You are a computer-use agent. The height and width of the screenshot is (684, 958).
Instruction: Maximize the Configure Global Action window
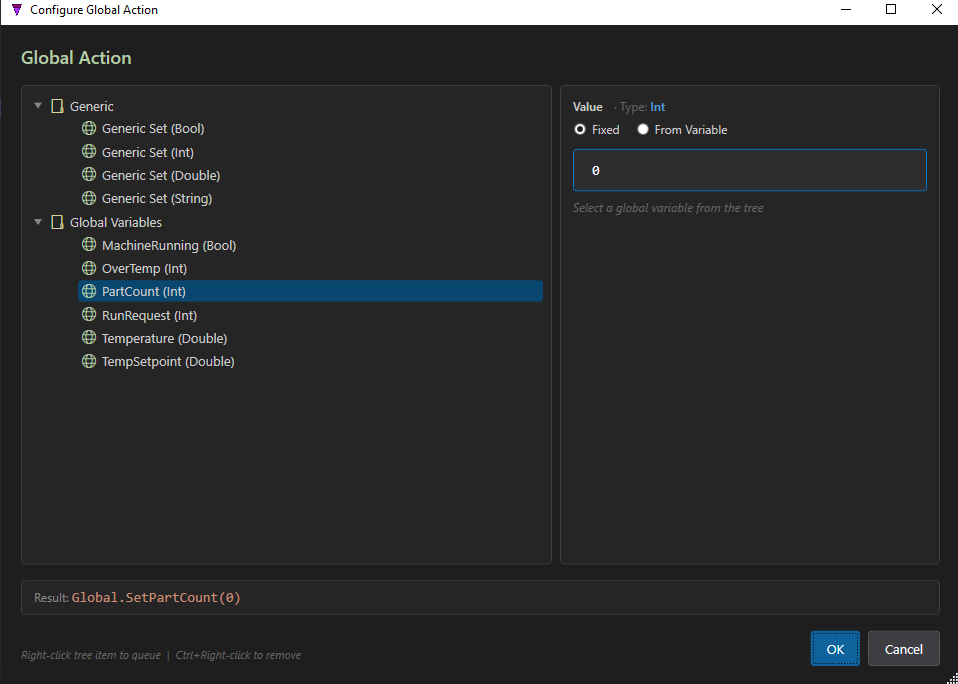pyautogui.click(x=891, y=9)
